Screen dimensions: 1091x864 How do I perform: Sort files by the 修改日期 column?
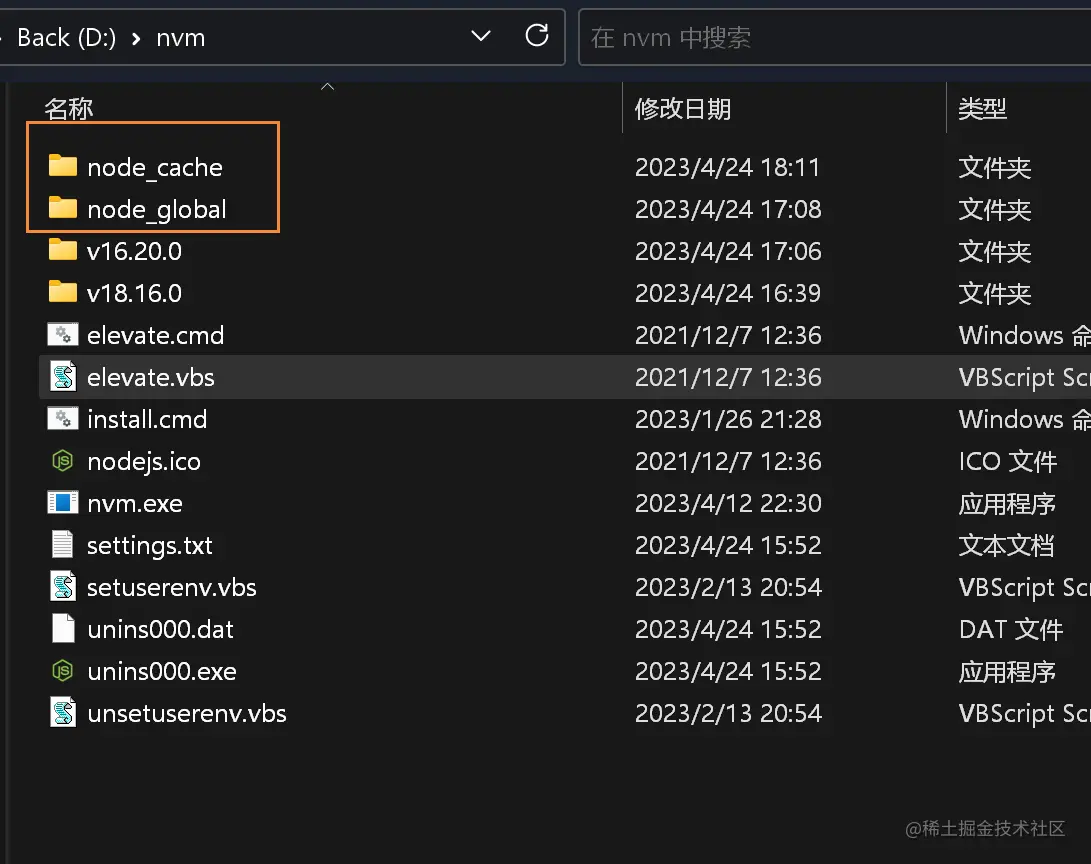[x=682, y=109]
